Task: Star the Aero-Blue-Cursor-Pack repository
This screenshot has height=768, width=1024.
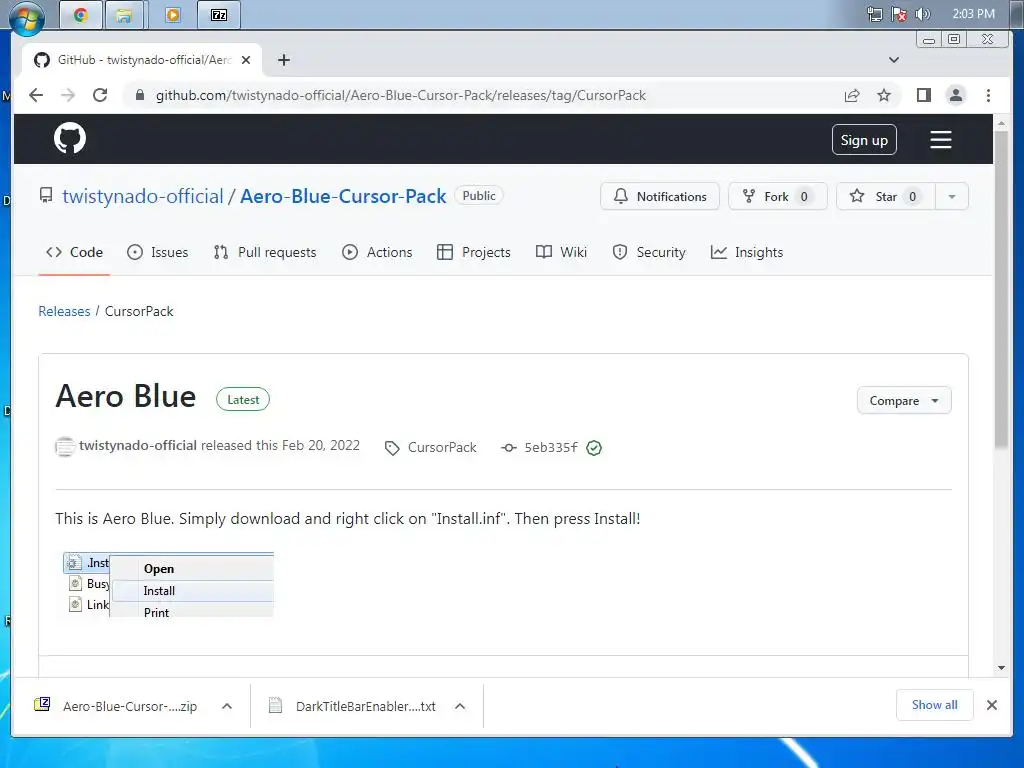Action: coord(886,197)
